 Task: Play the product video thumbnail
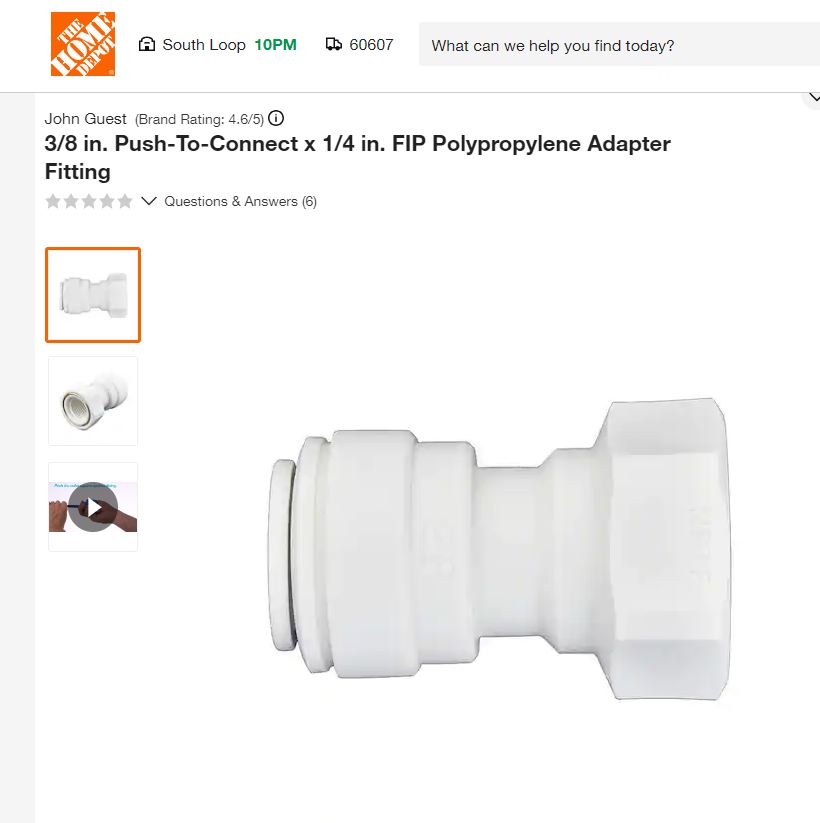coord(93,507)
